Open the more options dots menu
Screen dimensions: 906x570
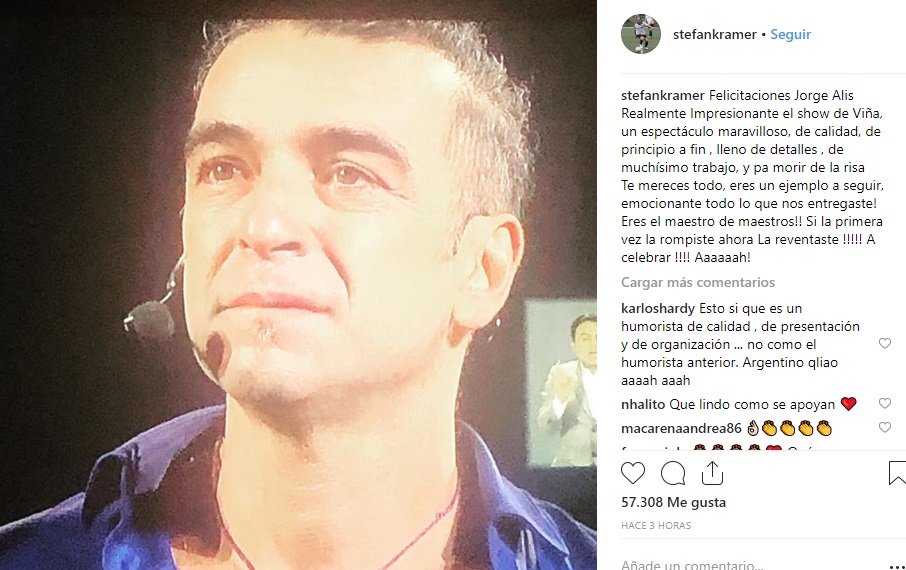(898, 565)
